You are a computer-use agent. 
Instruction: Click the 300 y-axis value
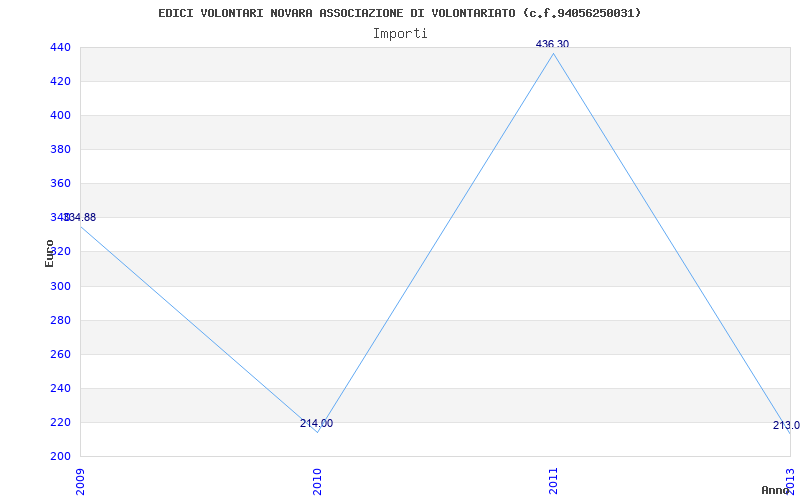[x=60, y=286]
